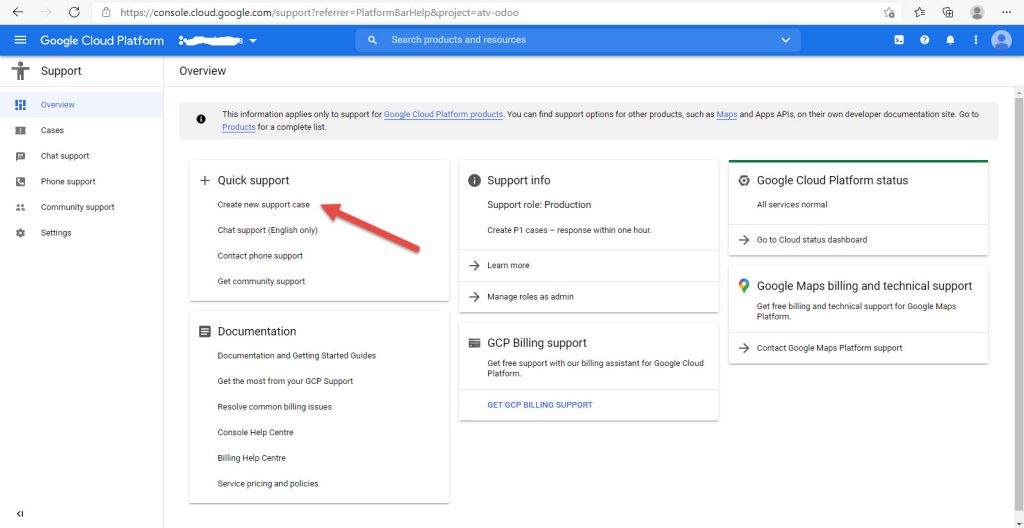Click Create new support case
The width and height of the screenshot is (1024, 528).
point(263,205)
